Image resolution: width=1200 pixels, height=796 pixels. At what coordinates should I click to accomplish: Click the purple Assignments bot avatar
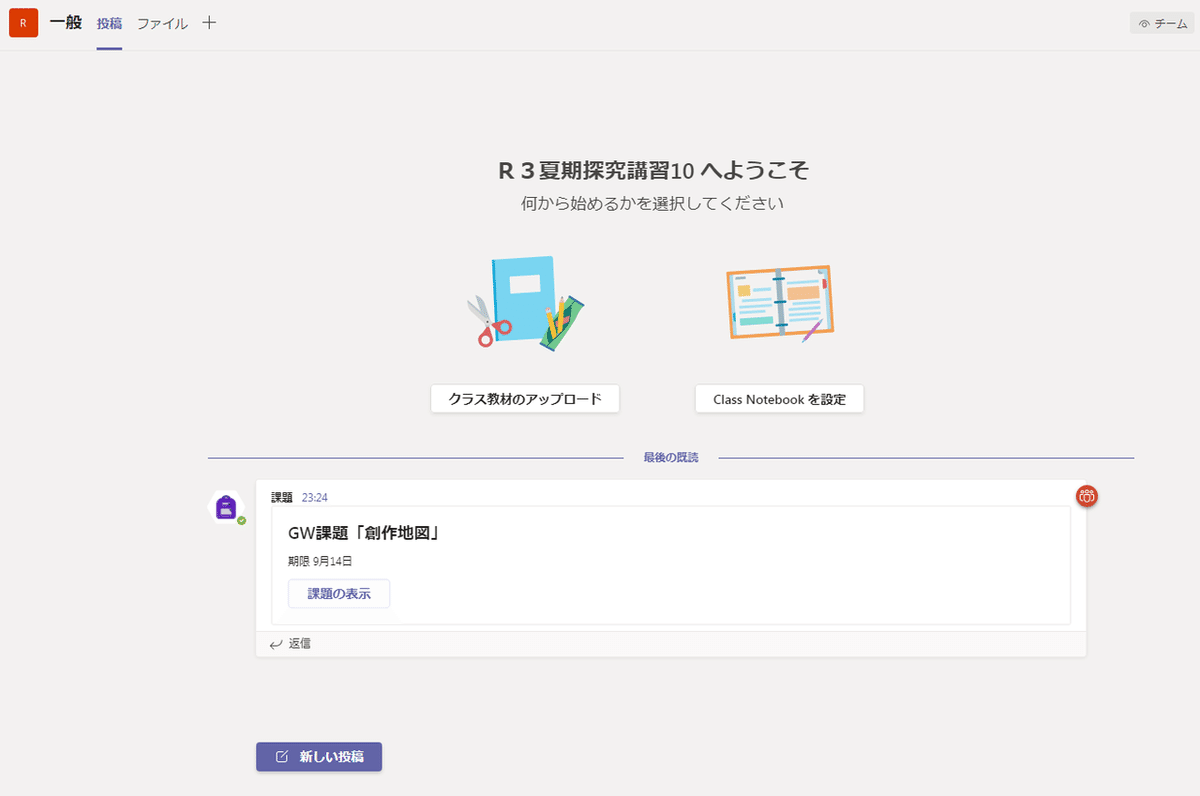[x=226, y=507]
